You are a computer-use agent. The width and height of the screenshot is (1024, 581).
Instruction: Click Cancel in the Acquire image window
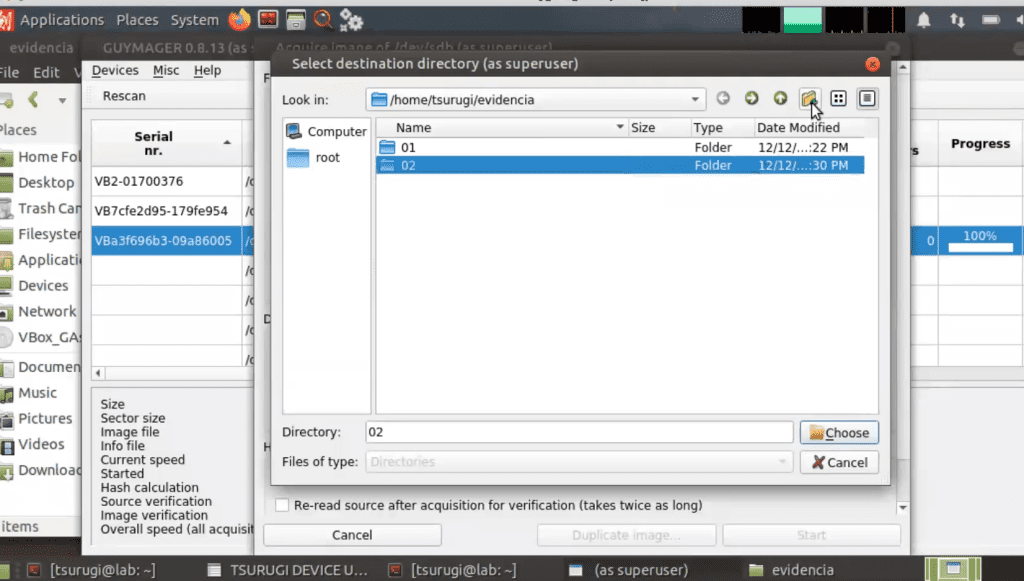click(x=352, y=535)
